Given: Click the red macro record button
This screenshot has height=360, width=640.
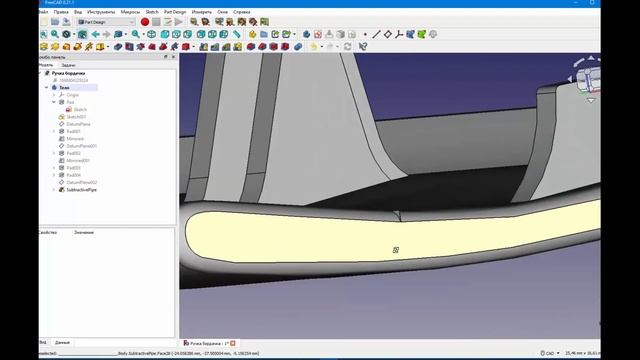Looking at the screenshot, I should pos(144,22).
